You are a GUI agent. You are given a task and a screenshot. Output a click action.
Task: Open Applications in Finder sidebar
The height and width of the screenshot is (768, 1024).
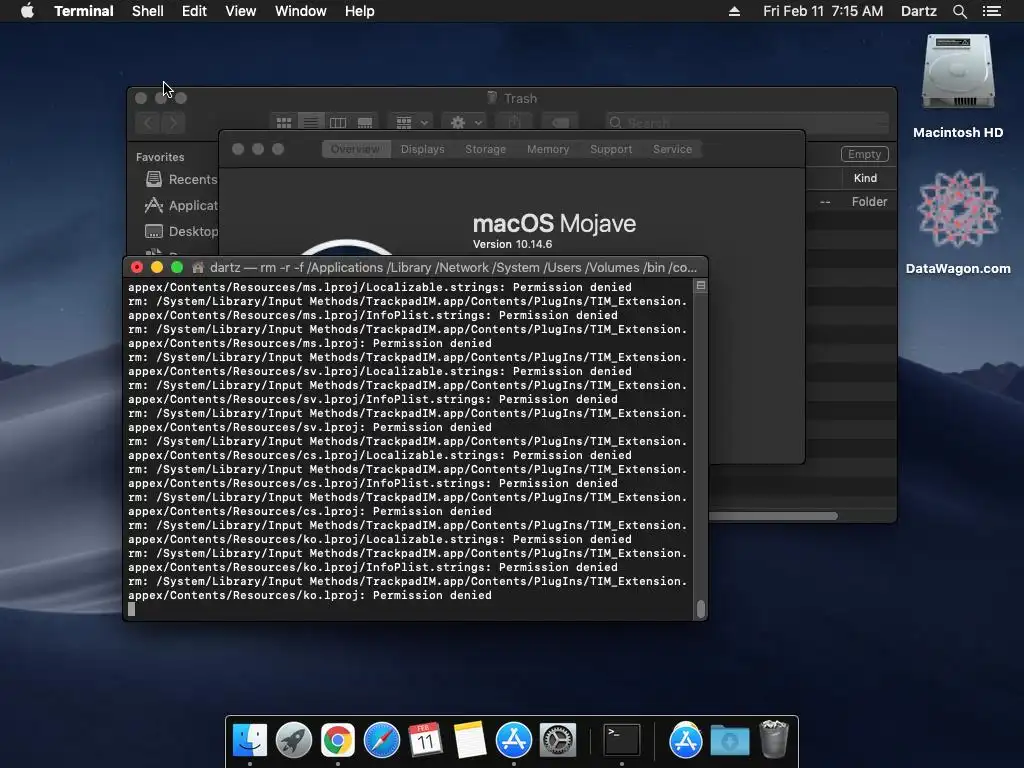coord(182,205)
